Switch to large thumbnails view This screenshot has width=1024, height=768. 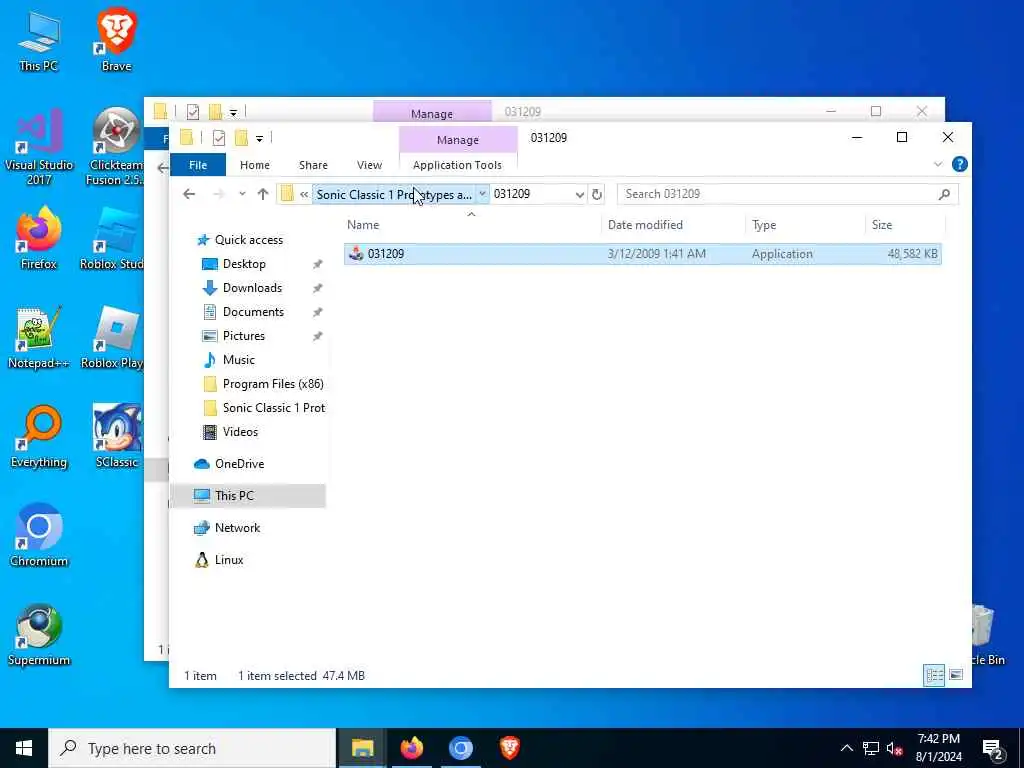pos(956,675)
